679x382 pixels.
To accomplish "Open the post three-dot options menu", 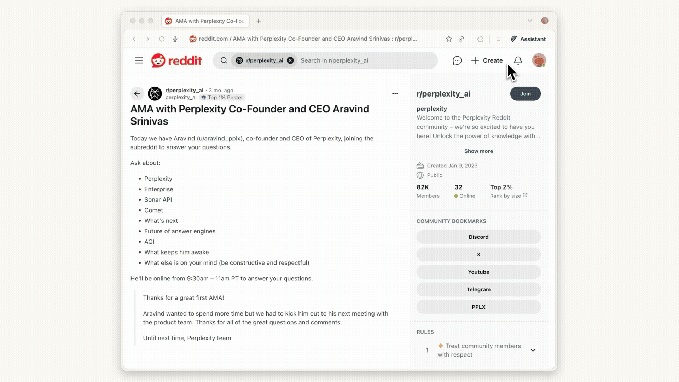I will point(395,94).
